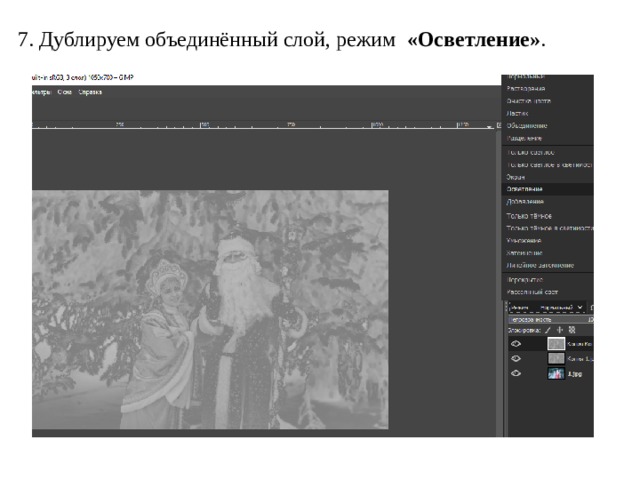Click the horizontal ruler above the canvas
640x480 pixels.
coord(264,124)
